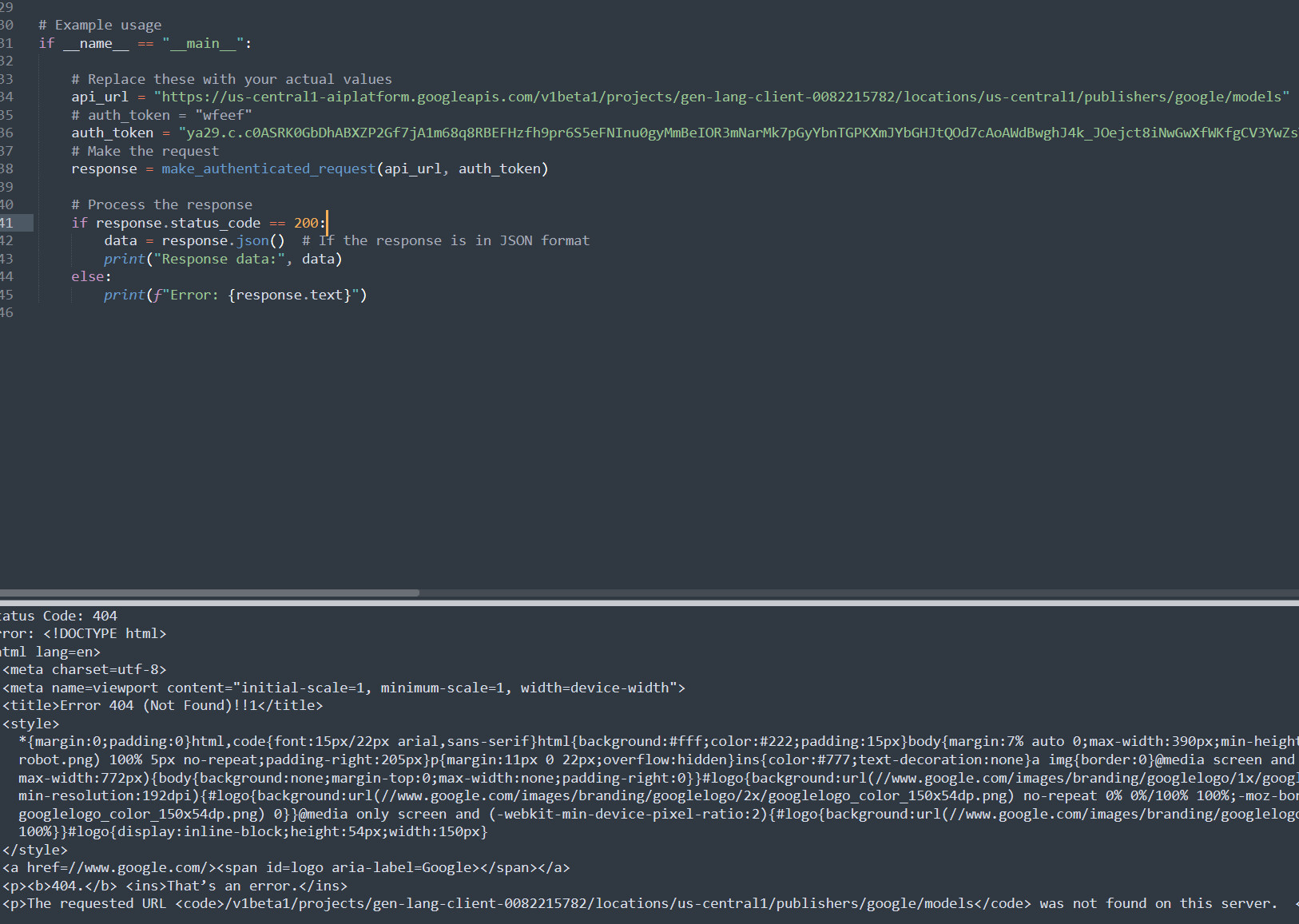The width and height of the screenshot is (1299, 924).
Task: Click the closing </style> tag in output
Action: click(x=35, y=850)
